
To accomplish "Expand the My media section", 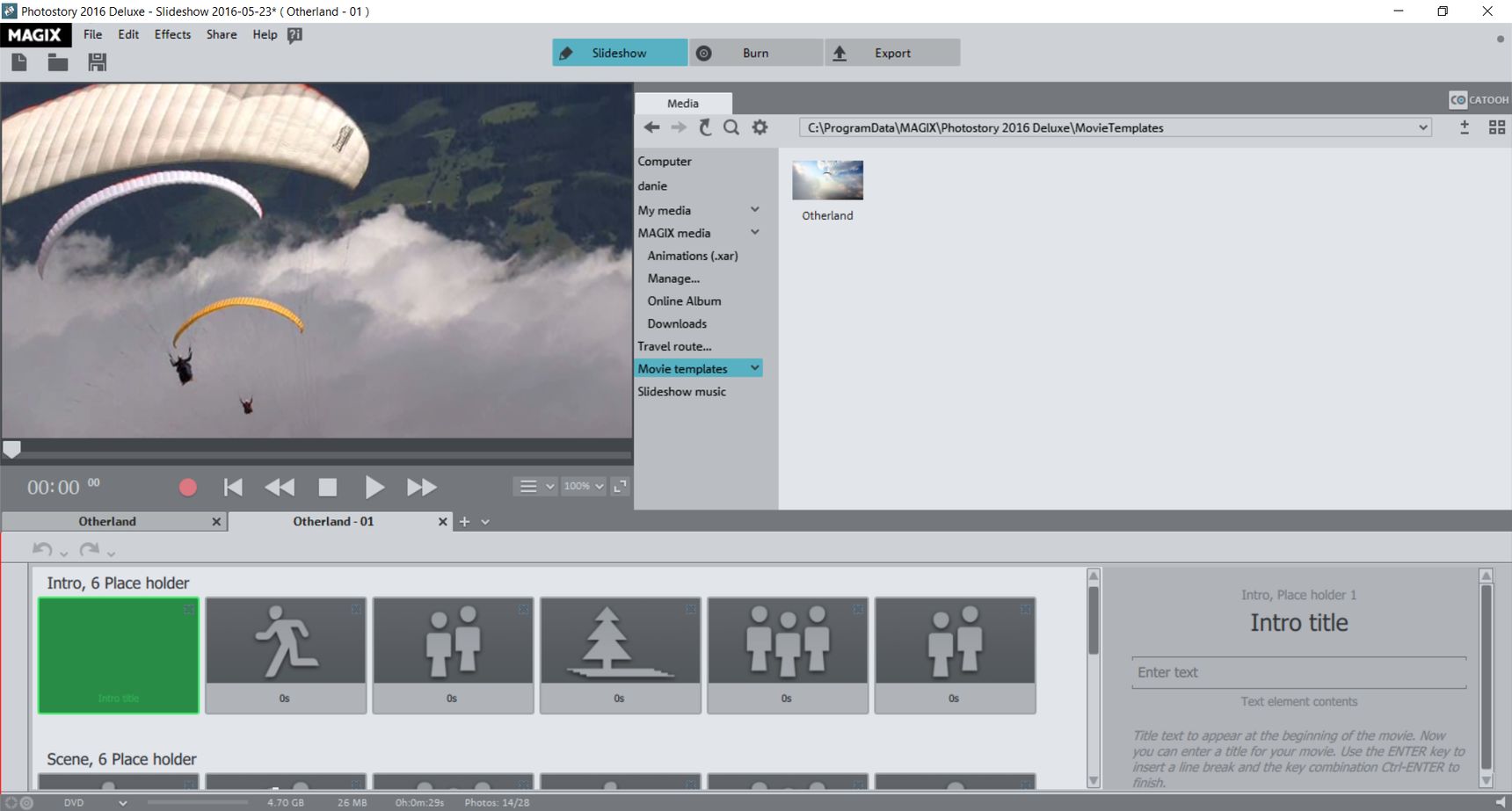I will point(755,210).
